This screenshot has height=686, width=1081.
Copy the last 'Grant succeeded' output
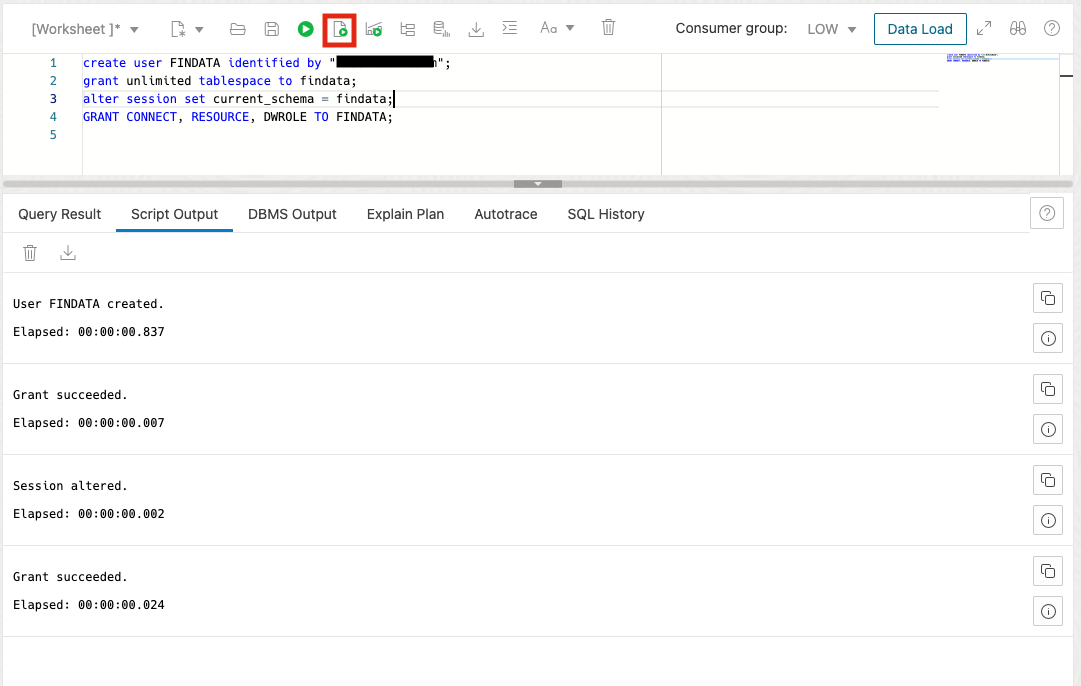1048,571
